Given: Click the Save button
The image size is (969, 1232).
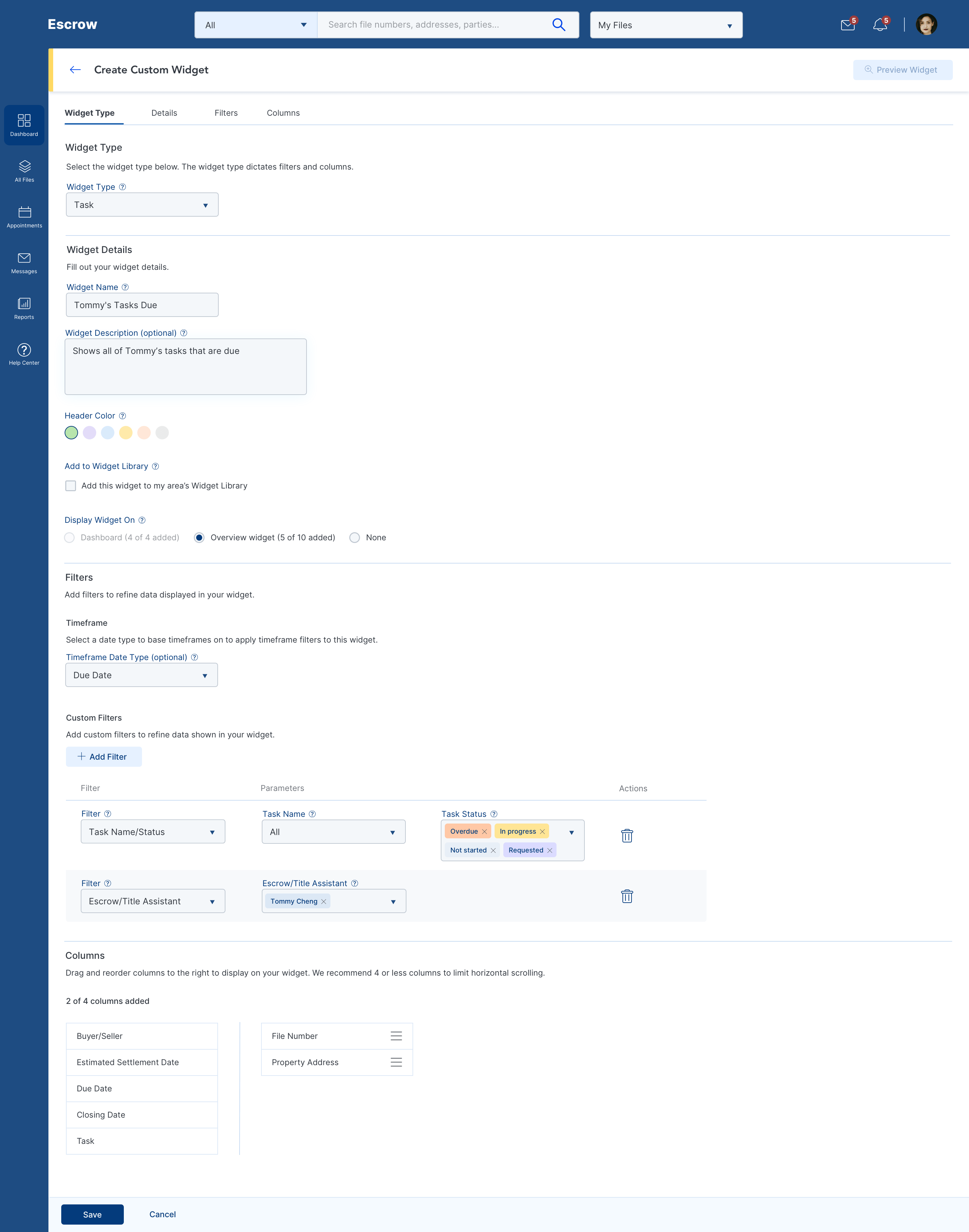Looking at the screenshot, I should tap(93, 1215).
